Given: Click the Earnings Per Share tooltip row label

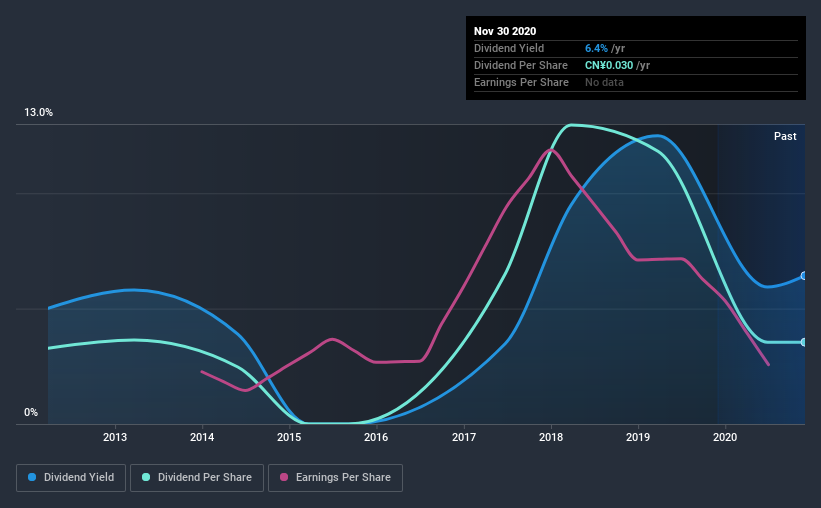Looking at the screenshot, I should point(521,82).
